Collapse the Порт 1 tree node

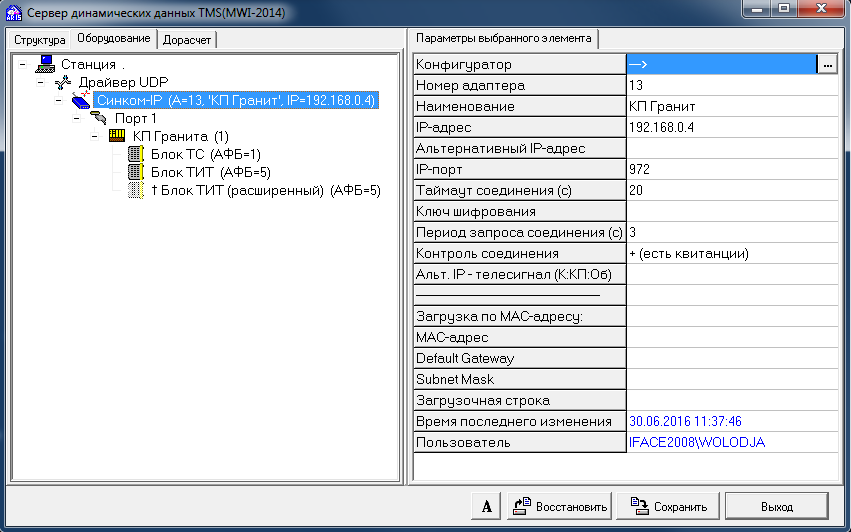tap(76, 118)
